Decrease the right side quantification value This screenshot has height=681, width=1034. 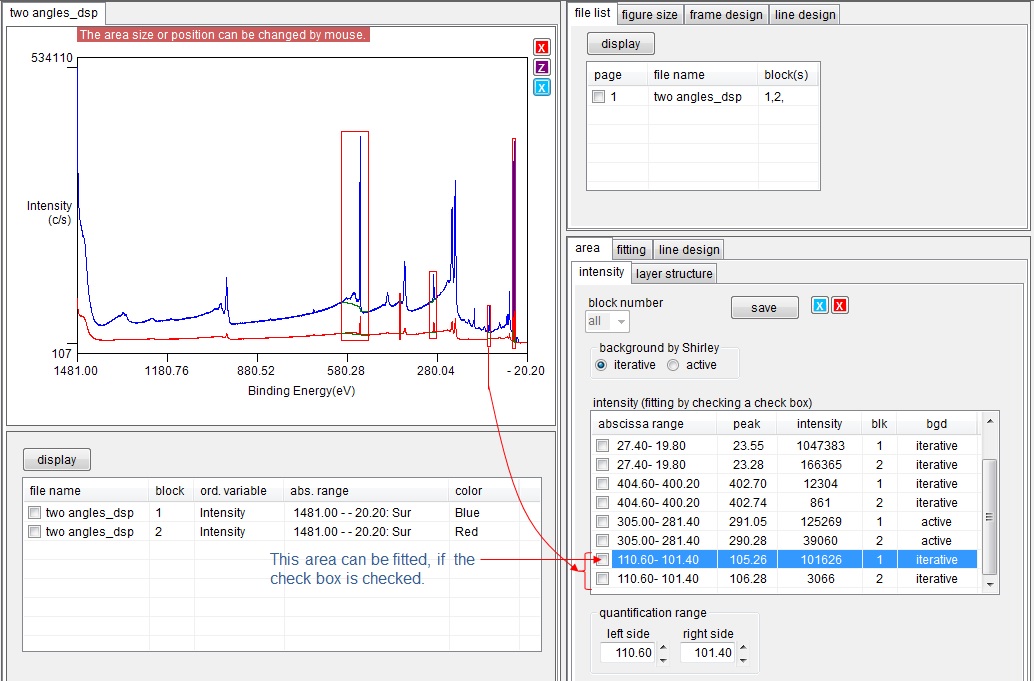[x=742, y=659]
